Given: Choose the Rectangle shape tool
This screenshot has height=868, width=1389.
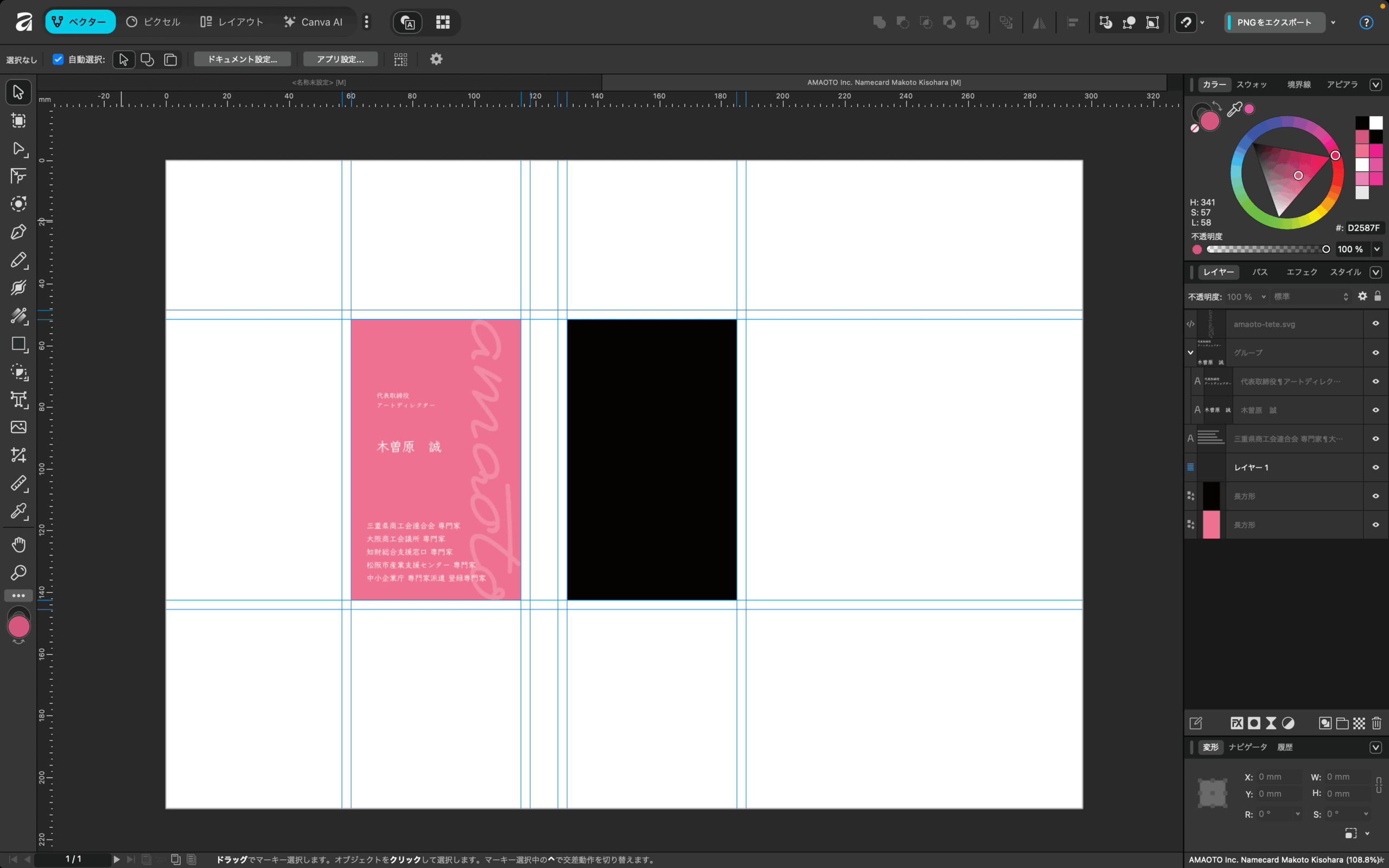Looking at the screenshot, I should pyautogui.click(x=18, y=344).
